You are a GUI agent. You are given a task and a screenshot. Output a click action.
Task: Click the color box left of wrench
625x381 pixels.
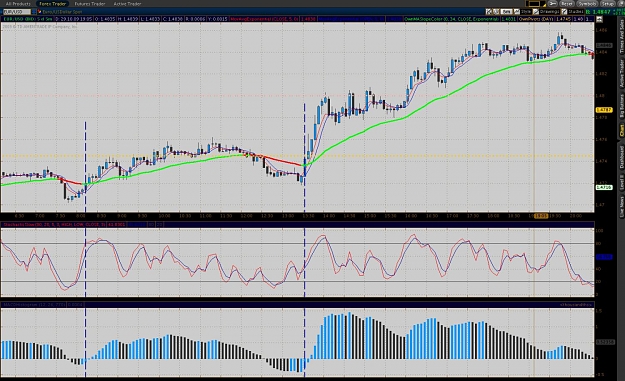(x=534, y=4)
